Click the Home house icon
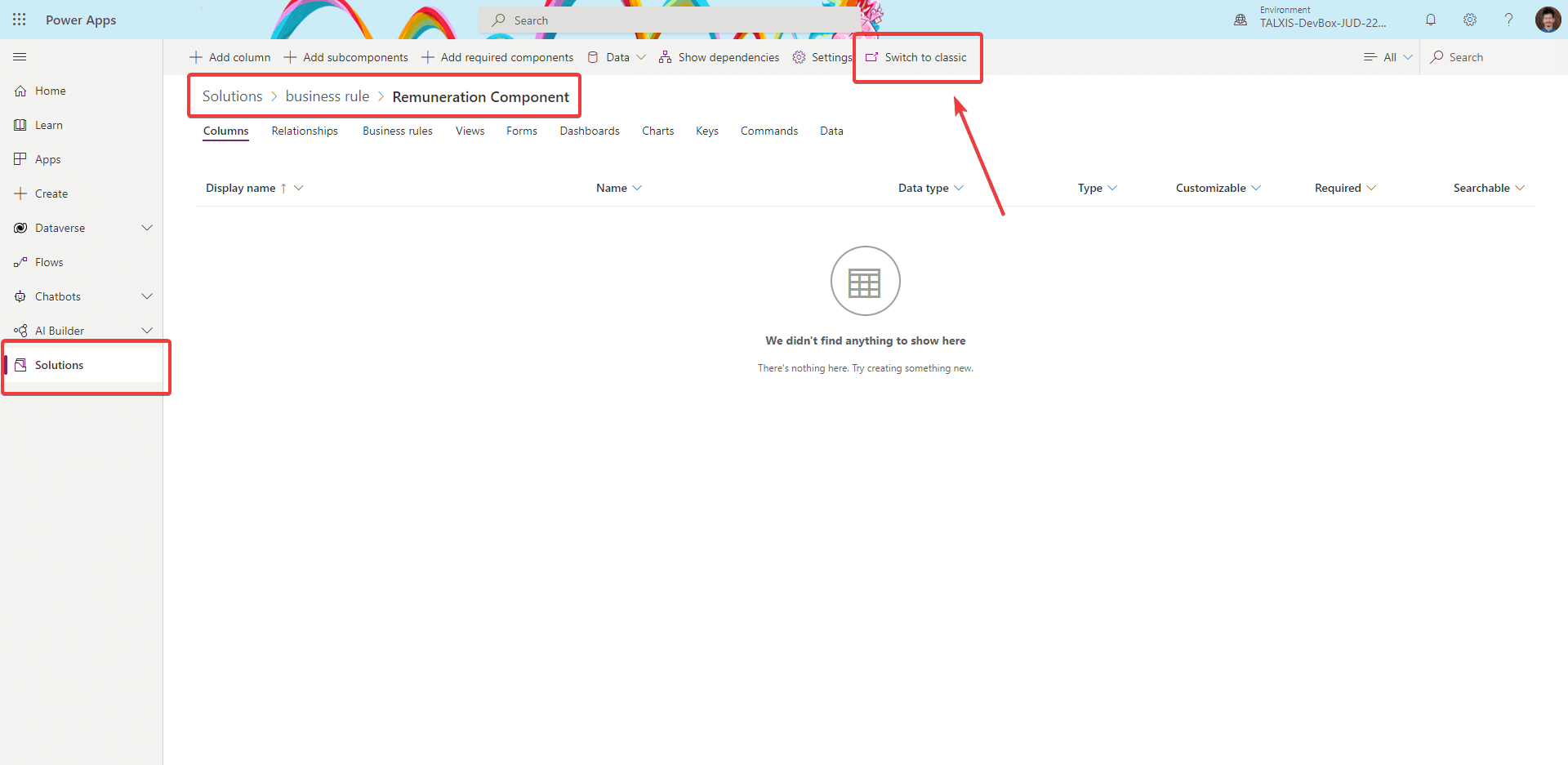 click(x=20, y=91)
